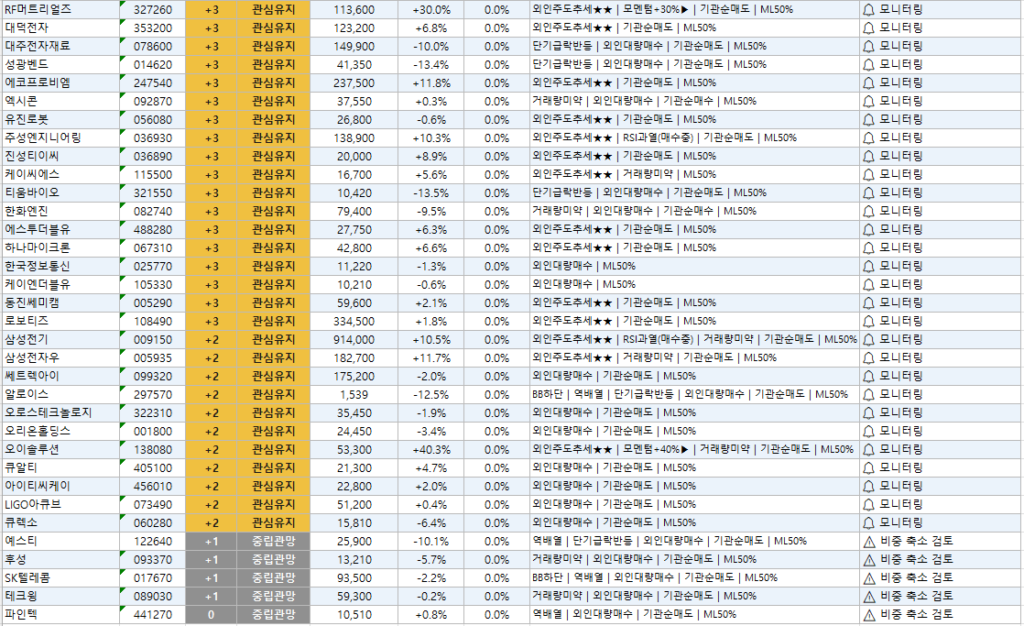Image resolution: width=1024 pixels, height=626 pixels.
Task: Click the bell icon in 큐렉소 row
Action: (x=869, y=523)
